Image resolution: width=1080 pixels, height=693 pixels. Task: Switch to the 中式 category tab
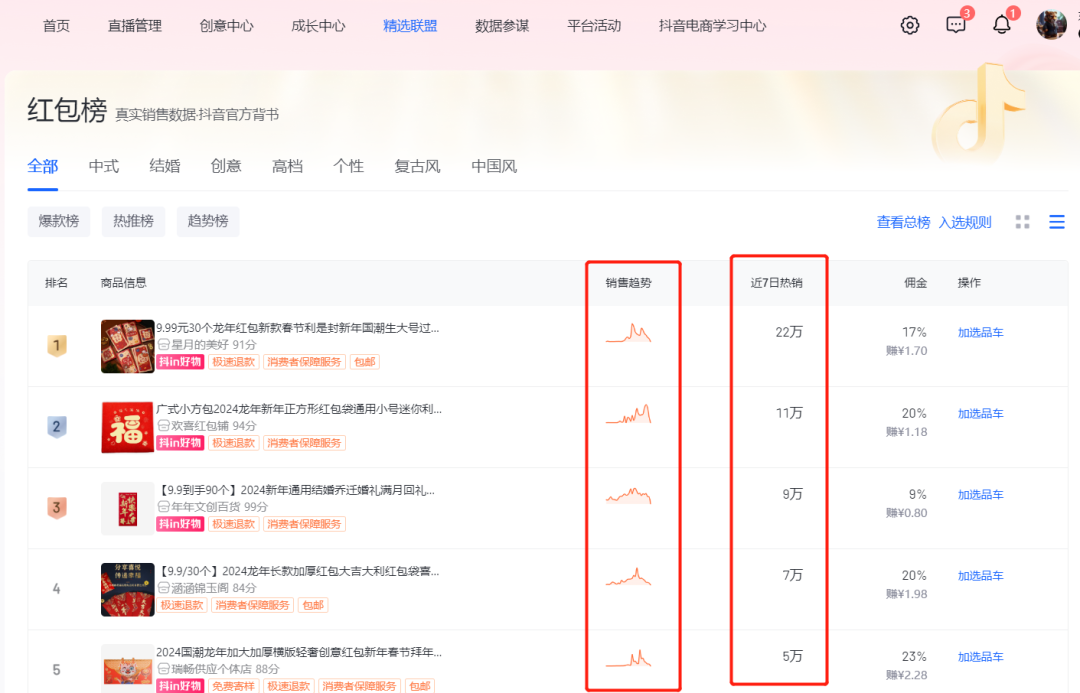[103, 166]
